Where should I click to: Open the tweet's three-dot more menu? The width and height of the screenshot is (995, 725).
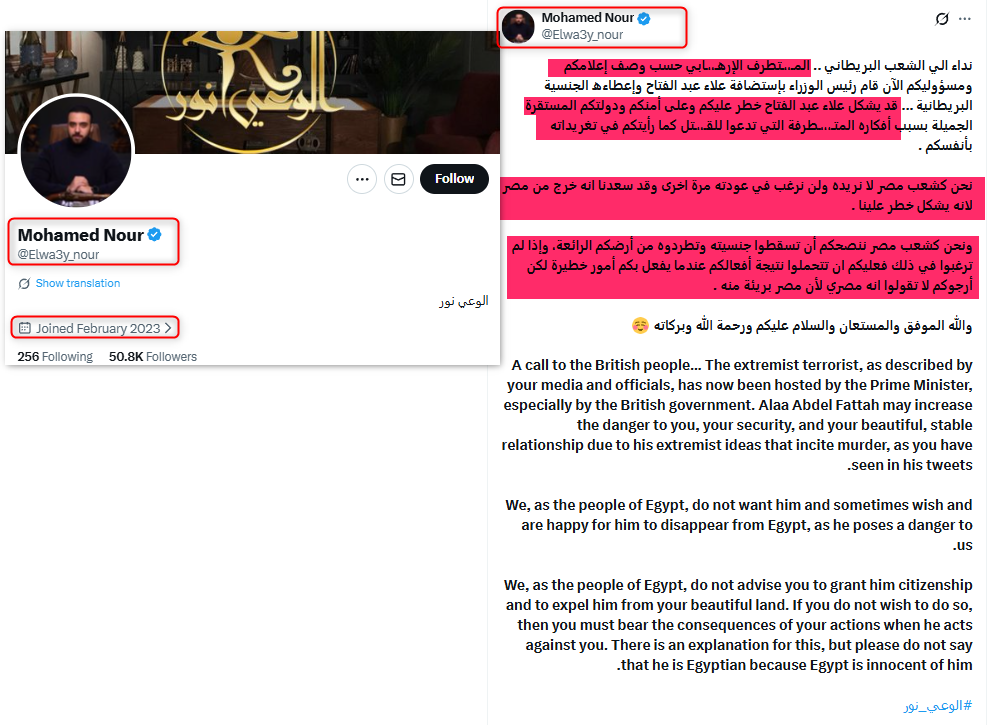[x=965, y=19]
